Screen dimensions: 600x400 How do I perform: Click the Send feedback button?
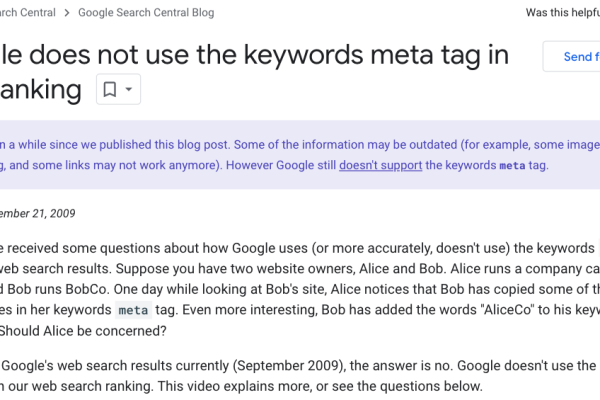[x=571, y=56]
